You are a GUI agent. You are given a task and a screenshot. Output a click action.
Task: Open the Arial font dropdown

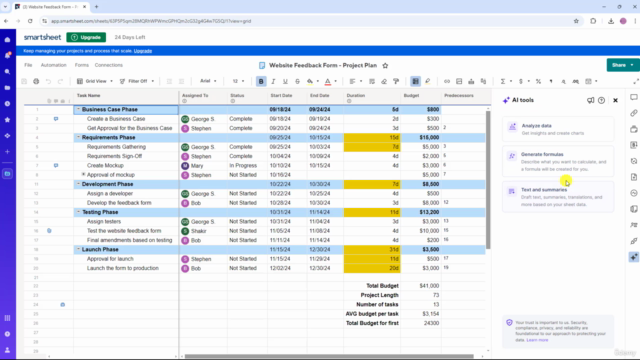[x=208, y=81]
